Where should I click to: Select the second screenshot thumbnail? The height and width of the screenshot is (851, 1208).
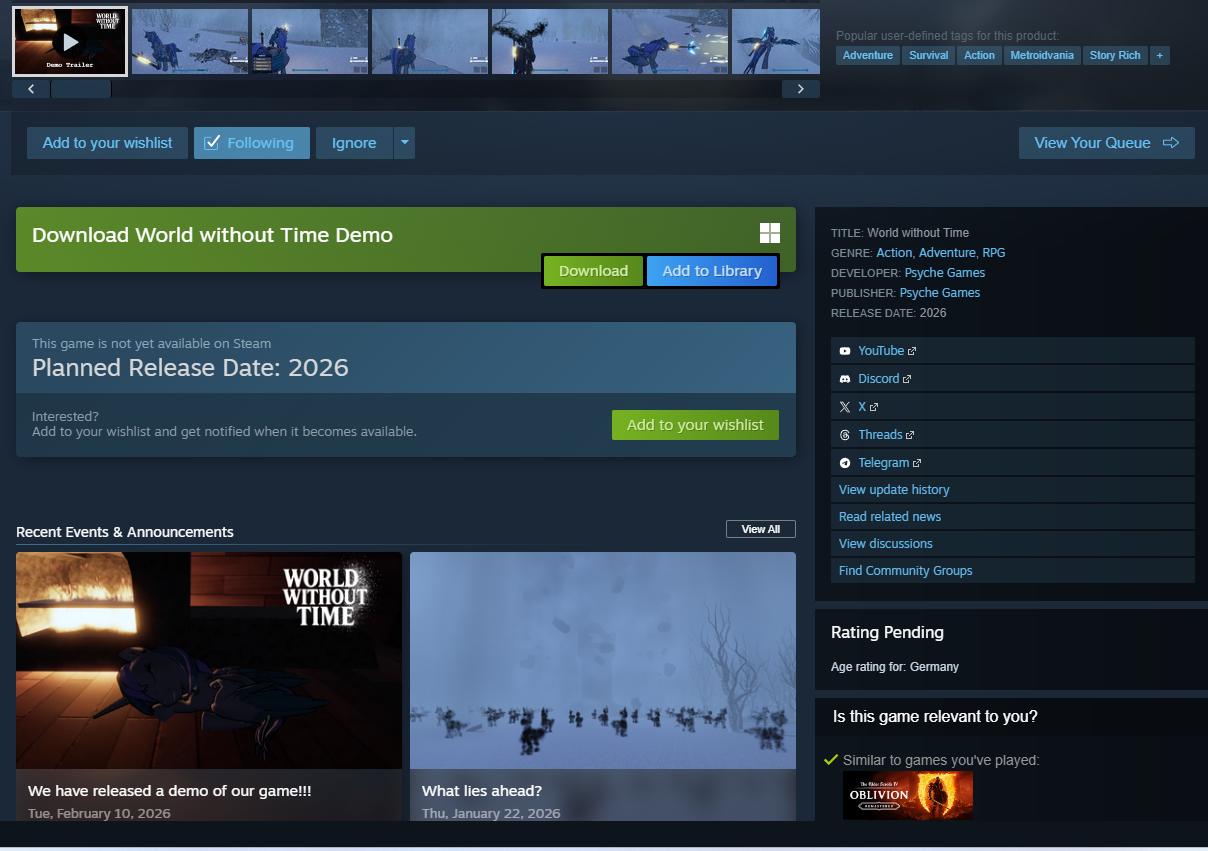click(x=190, y=42)
